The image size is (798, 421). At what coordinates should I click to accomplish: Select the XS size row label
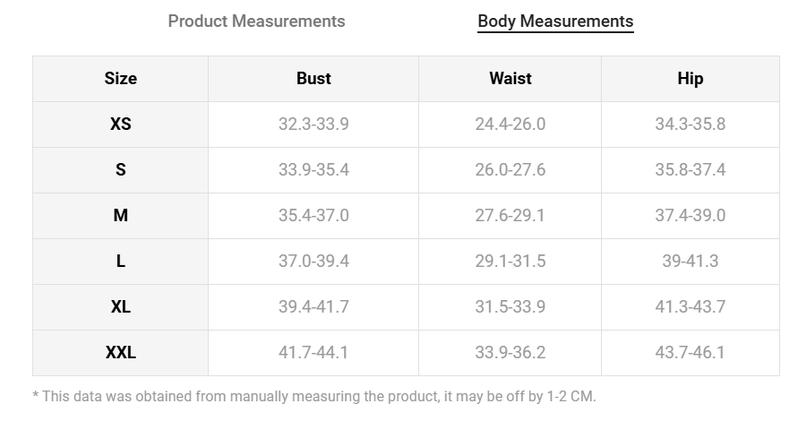click(121, 124)
